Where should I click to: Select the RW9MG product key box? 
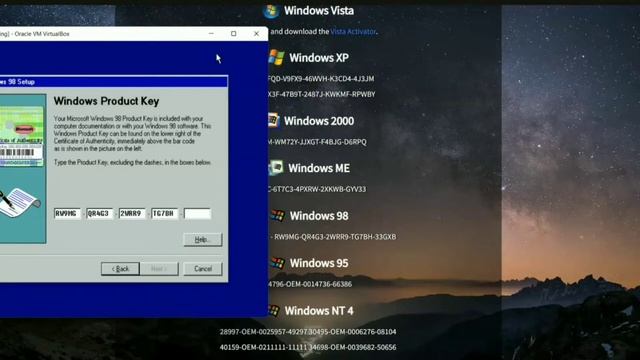coord(67,213)
